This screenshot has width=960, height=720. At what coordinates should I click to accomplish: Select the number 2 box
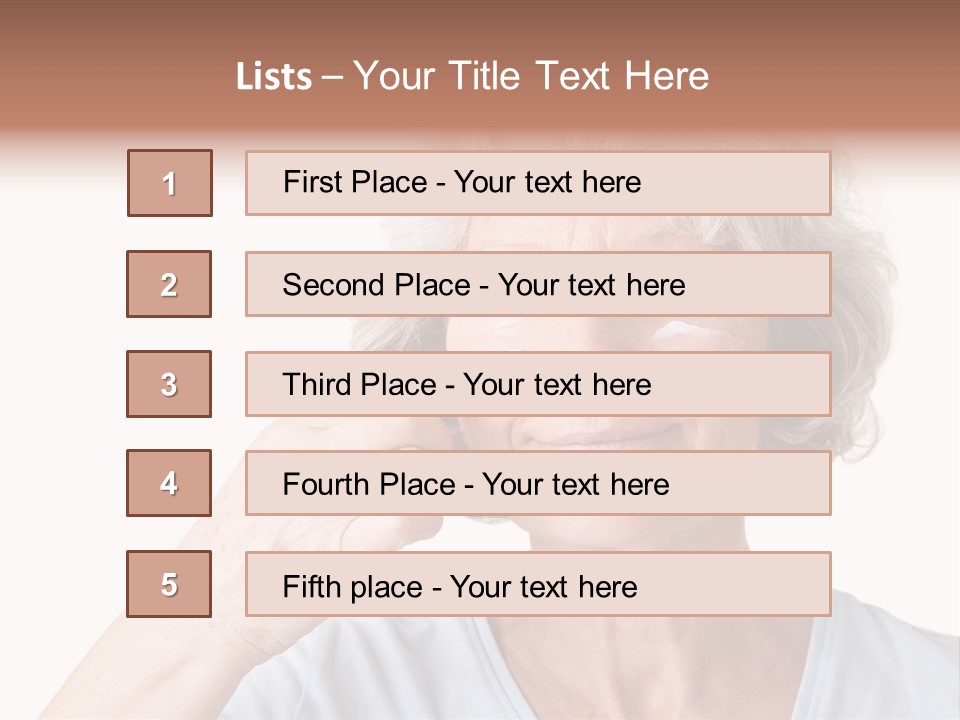click(169, 284)
